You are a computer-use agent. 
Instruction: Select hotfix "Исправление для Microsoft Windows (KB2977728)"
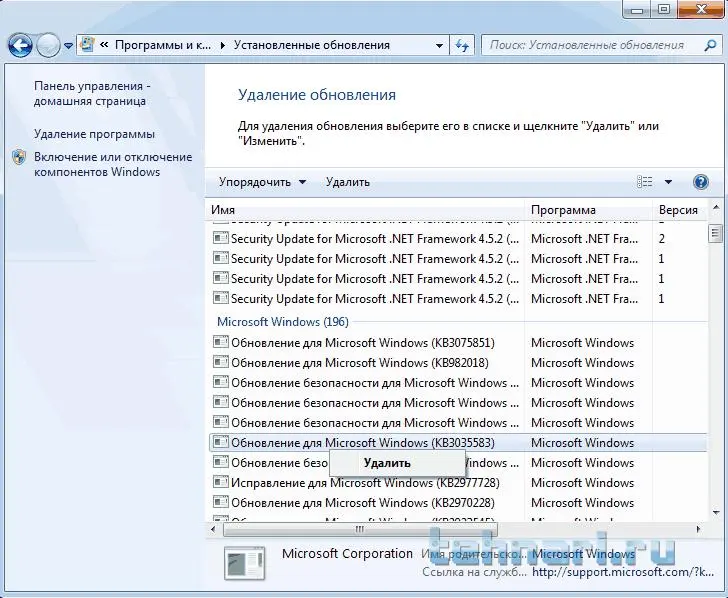point(458,483)
